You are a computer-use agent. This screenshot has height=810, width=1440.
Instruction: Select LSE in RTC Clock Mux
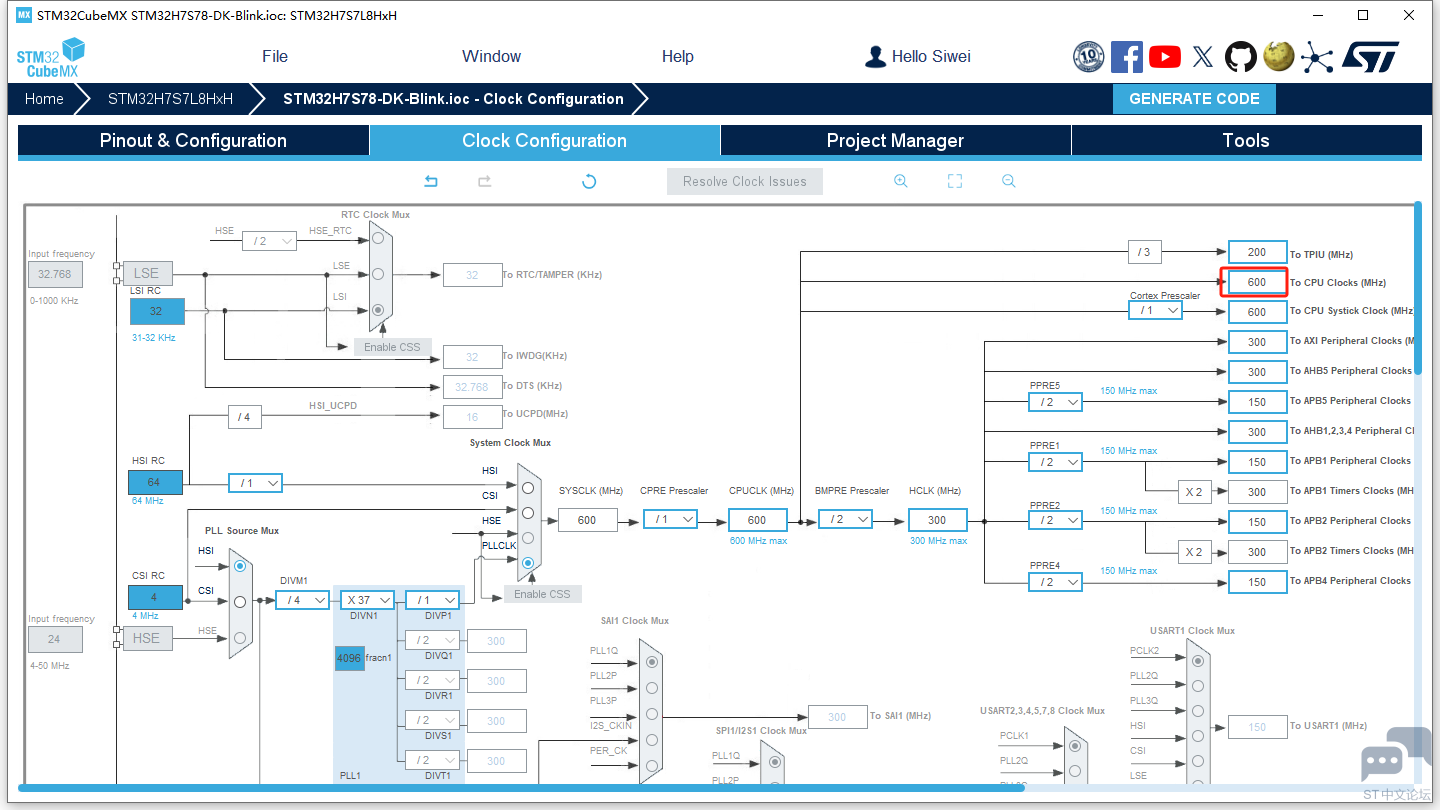378,273
